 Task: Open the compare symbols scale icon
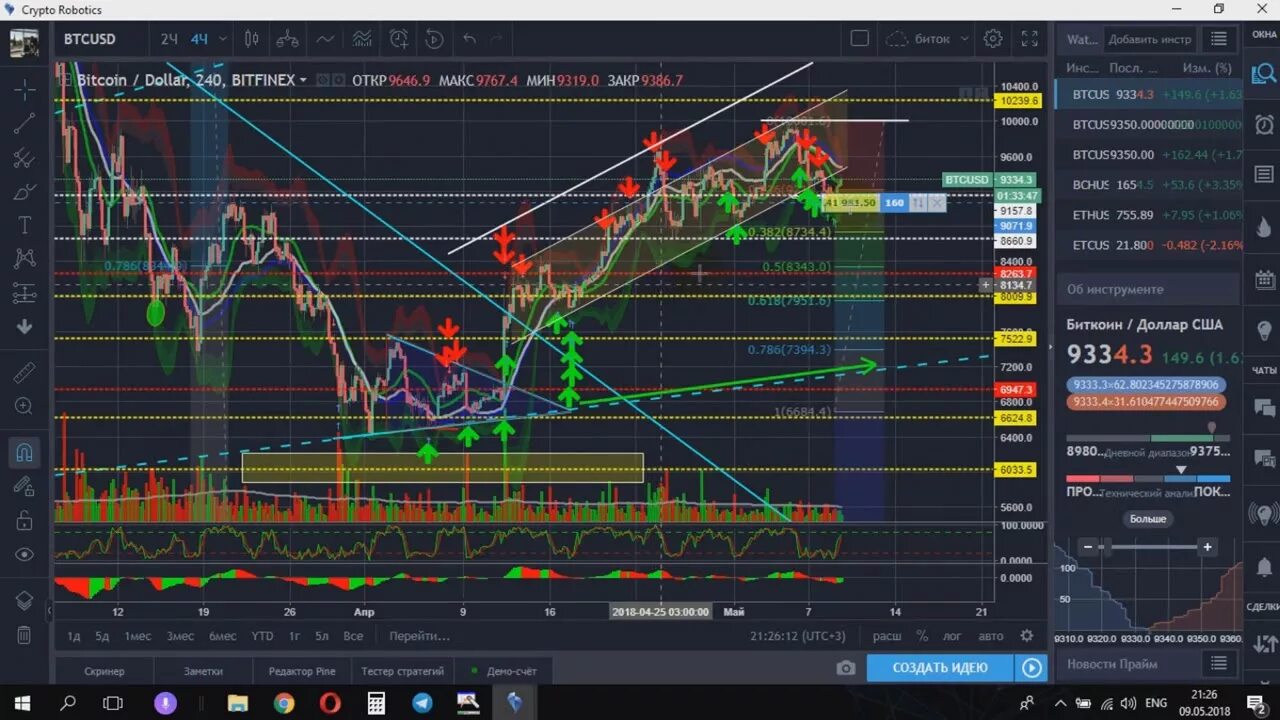[288, 39]
